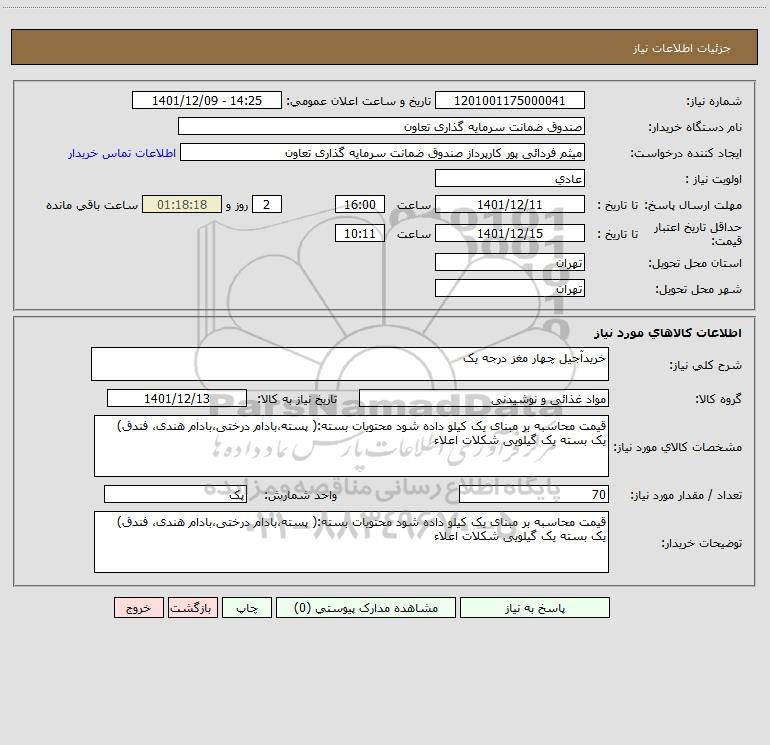Click the شرح کلی نیاز label
Viewport: 770px width, 745px height.
pyautogui.click(x=706, y=365)
